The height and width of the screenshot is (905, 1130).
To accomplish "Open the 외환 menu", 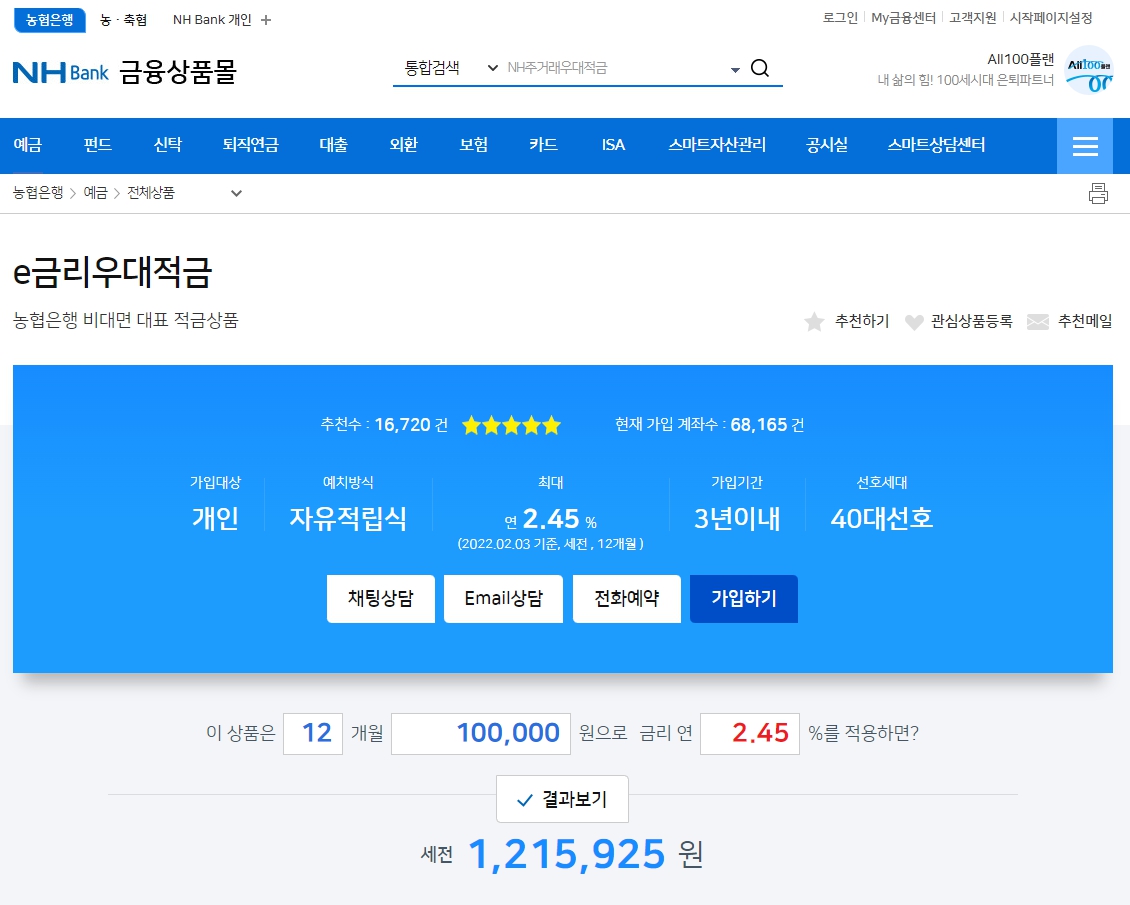I will pyautogui.click(x=403, y=145).
